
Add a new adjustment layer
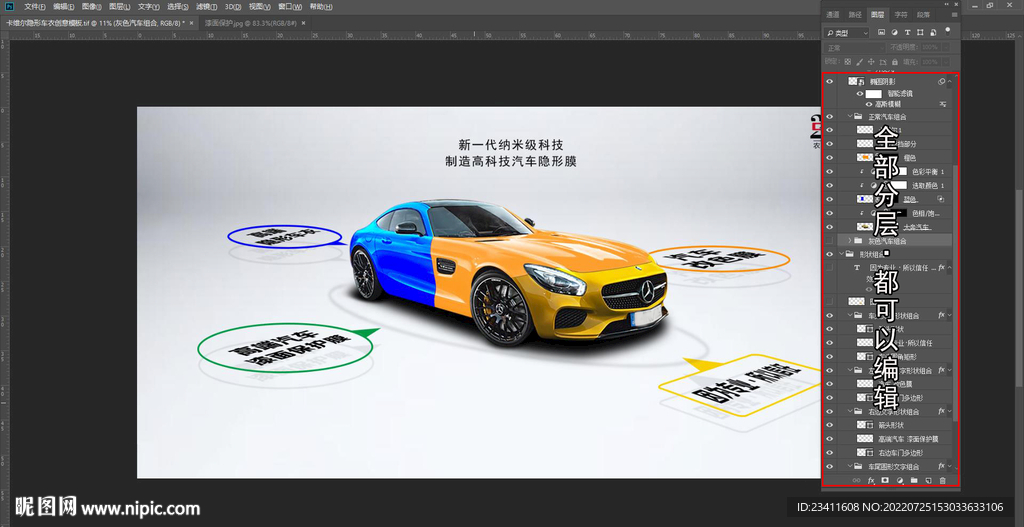point(900,480)
